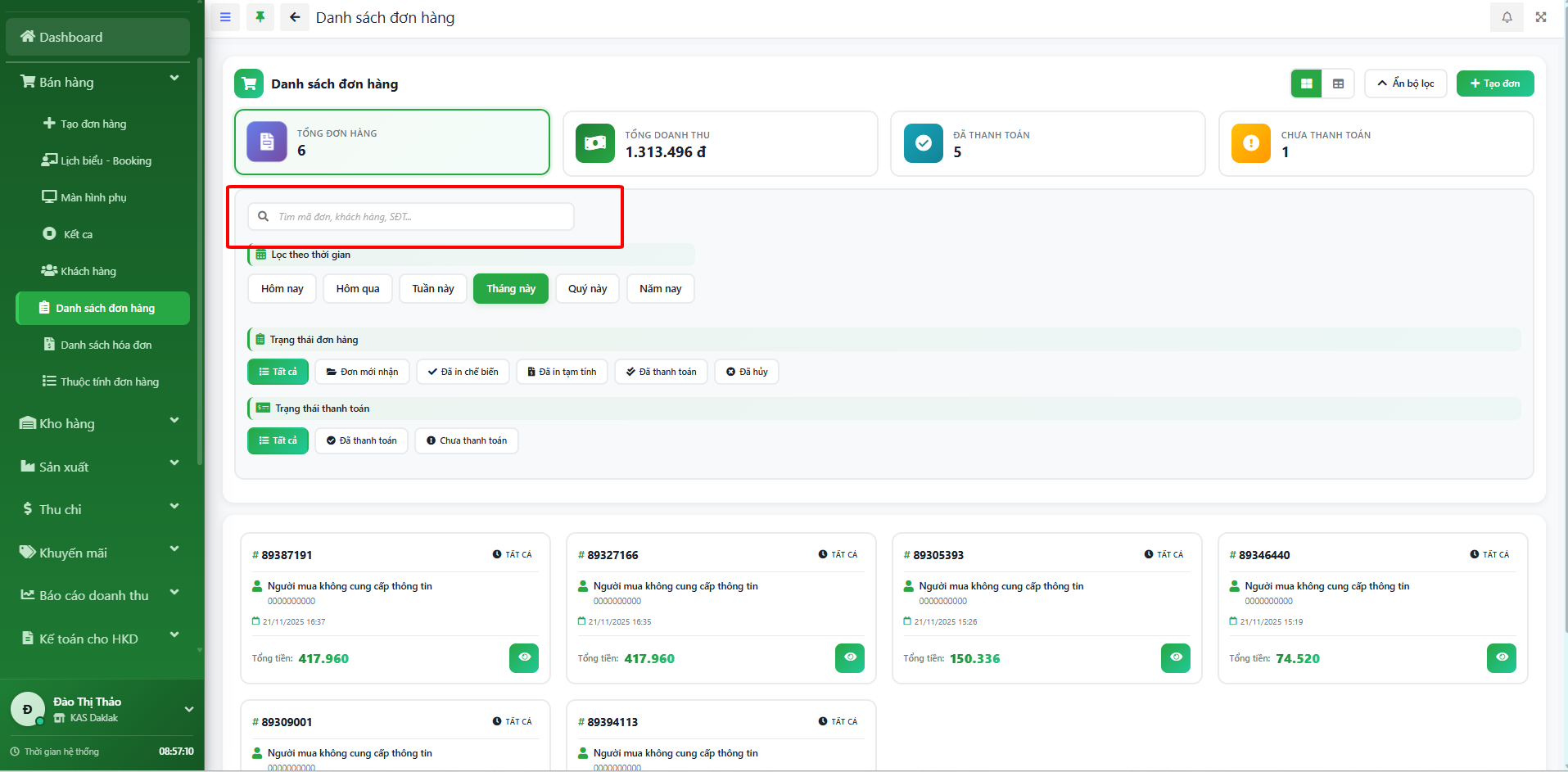
Task: Click the green pin icon in header
Action: tap(260, 17)
